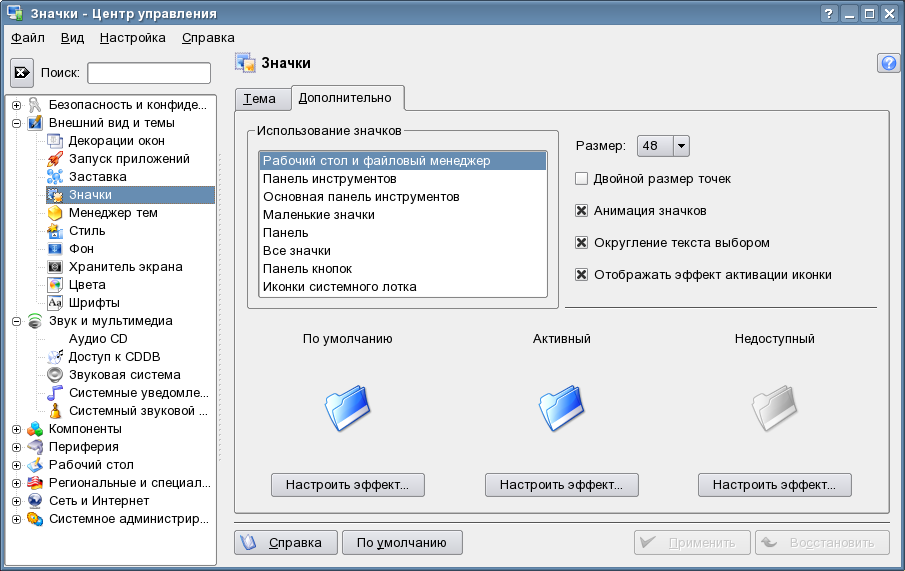The height and width of the screenshot is (571, 905).
Task: Click Настроить эффект under Недоступный
Action: [x=775, y=485]
